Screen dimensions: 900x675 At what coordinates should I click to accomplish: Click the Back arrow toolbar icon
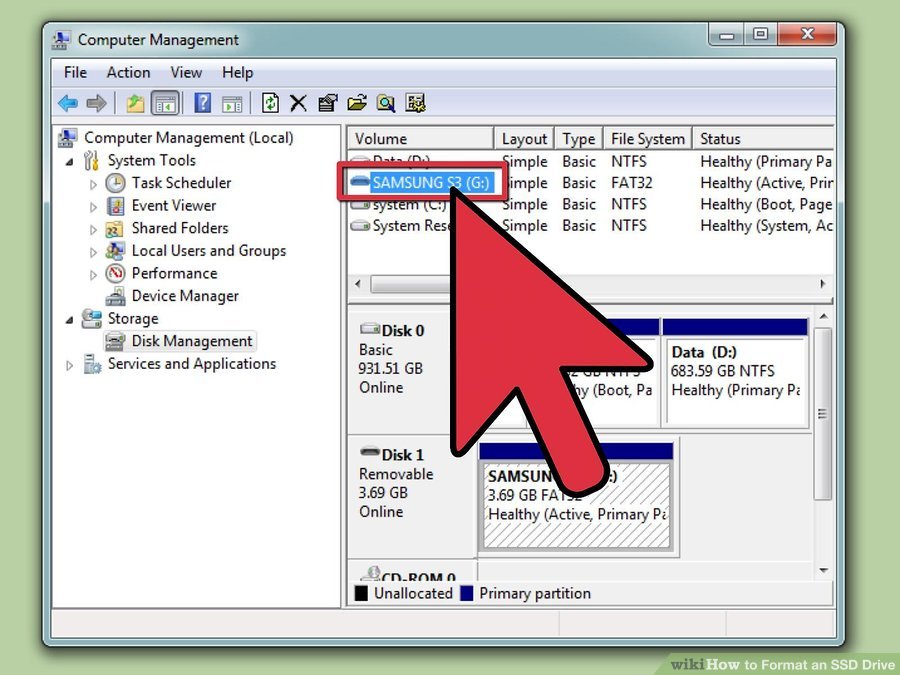(x=68, y=103)
